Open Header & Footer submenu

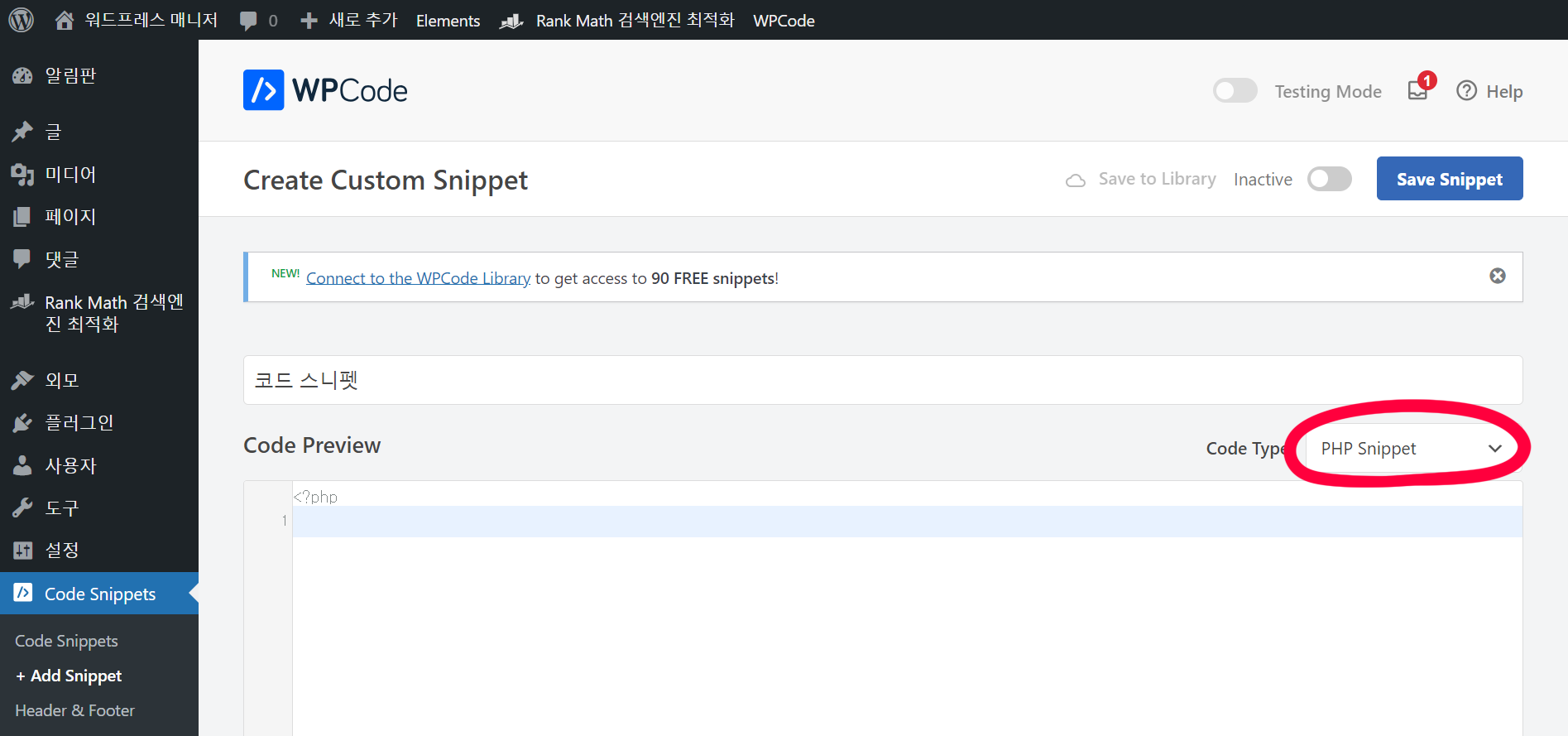coord(74,710)
